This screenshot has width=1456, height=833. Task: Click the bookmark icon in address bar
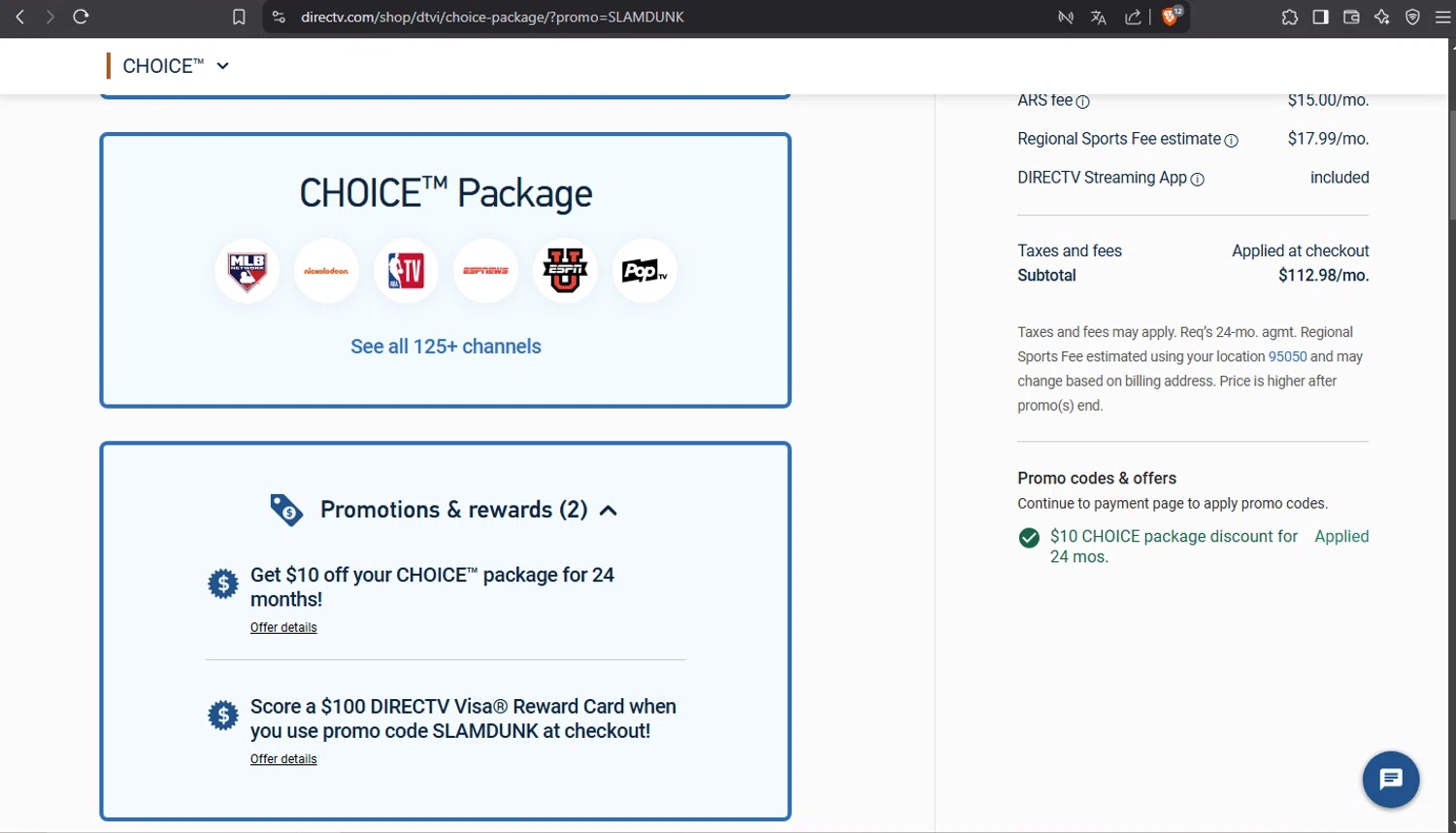tap(239, 17)
